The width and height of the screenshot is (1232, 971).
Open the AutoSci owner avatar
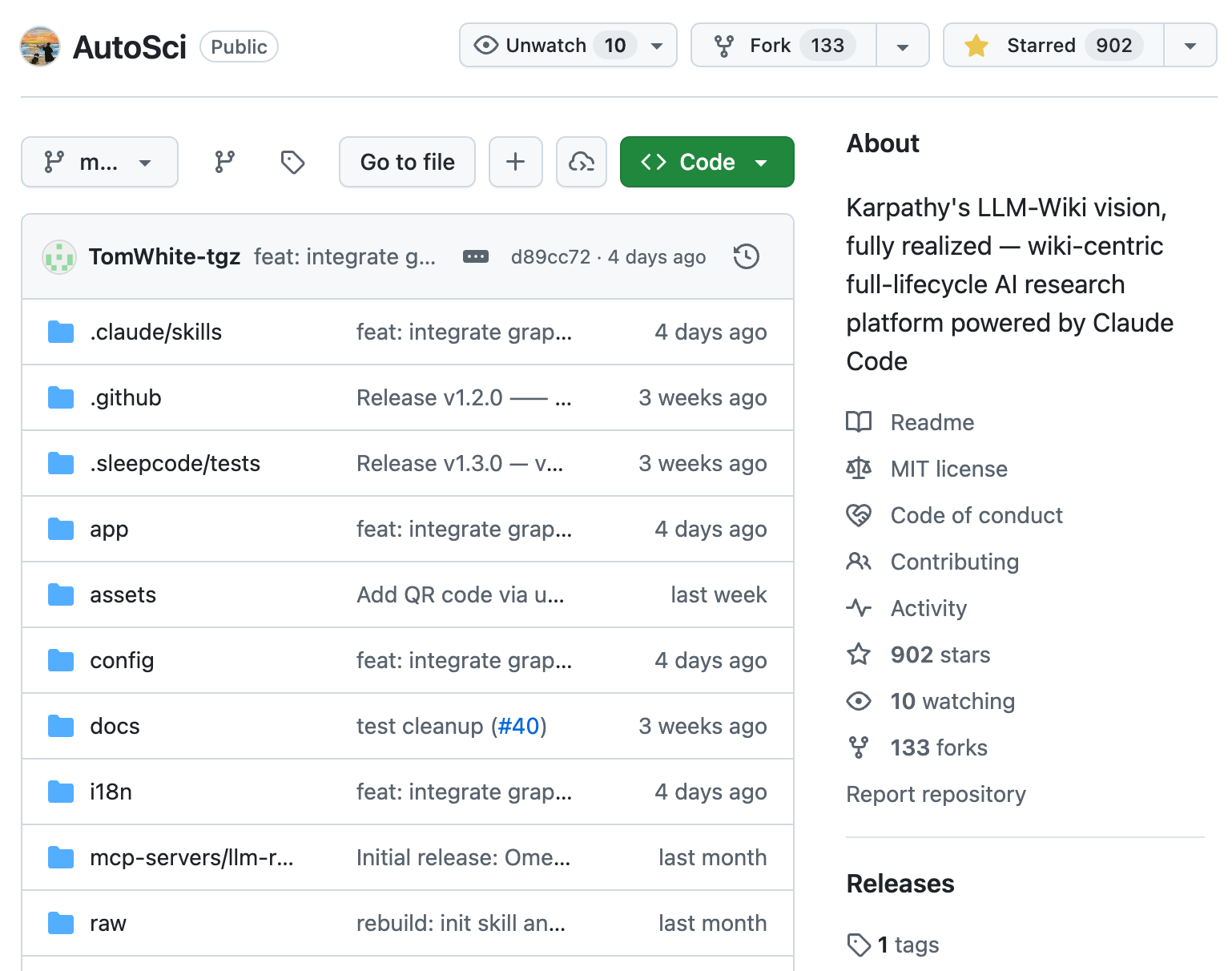point(40,46)
